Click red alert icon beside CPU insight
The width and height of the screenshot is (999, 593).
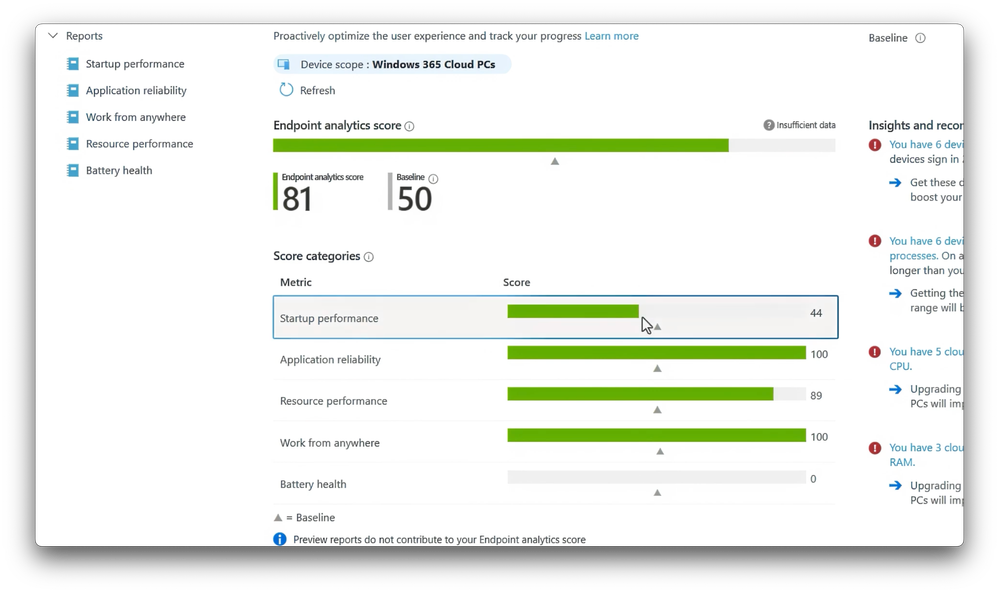[x=875, y=352]
